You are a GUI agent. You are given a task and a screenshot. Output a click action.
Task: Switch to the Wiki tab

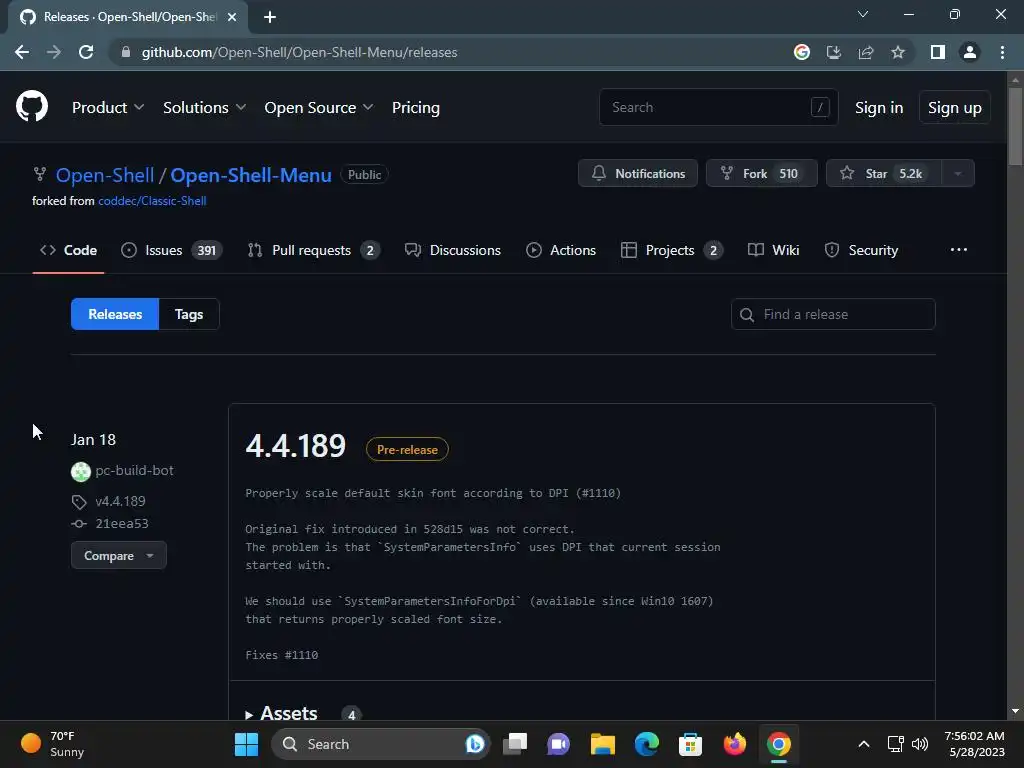click(x=774, y=250)
